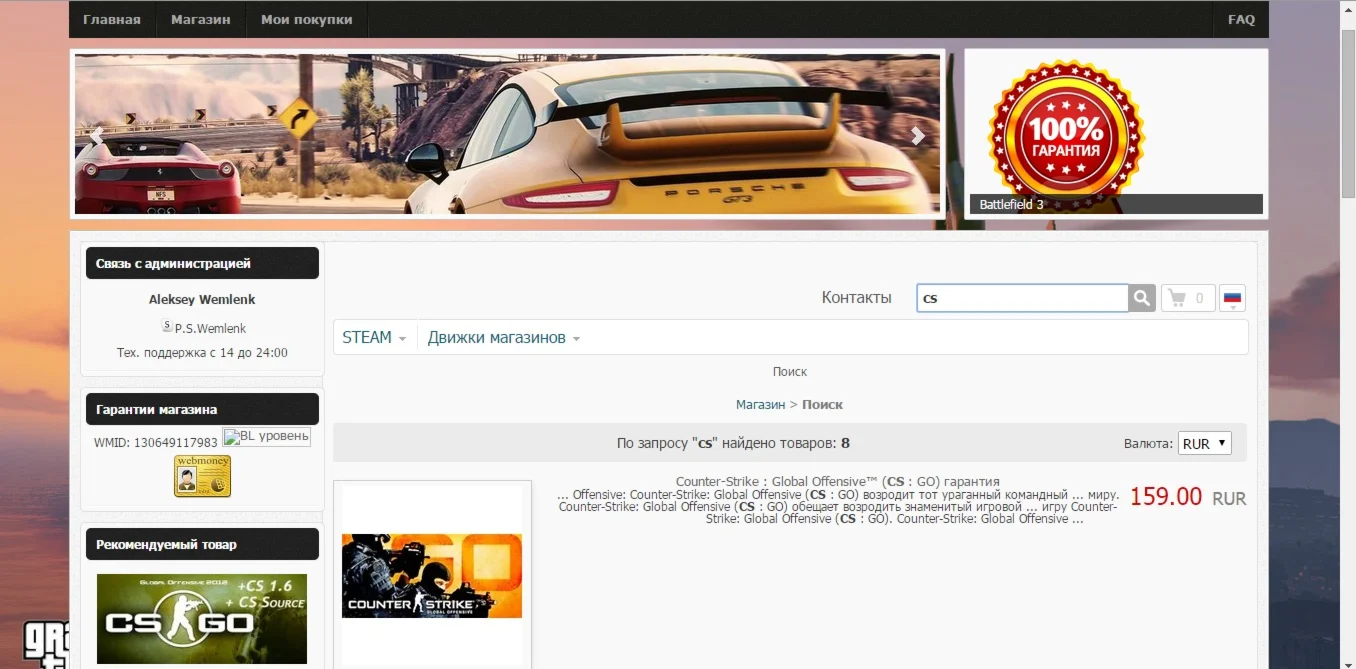Click Skype icon next to P.S.Wemlenk
Image resolution: width=1356 pixels, height=669 pixels.
tap(167, 325)
